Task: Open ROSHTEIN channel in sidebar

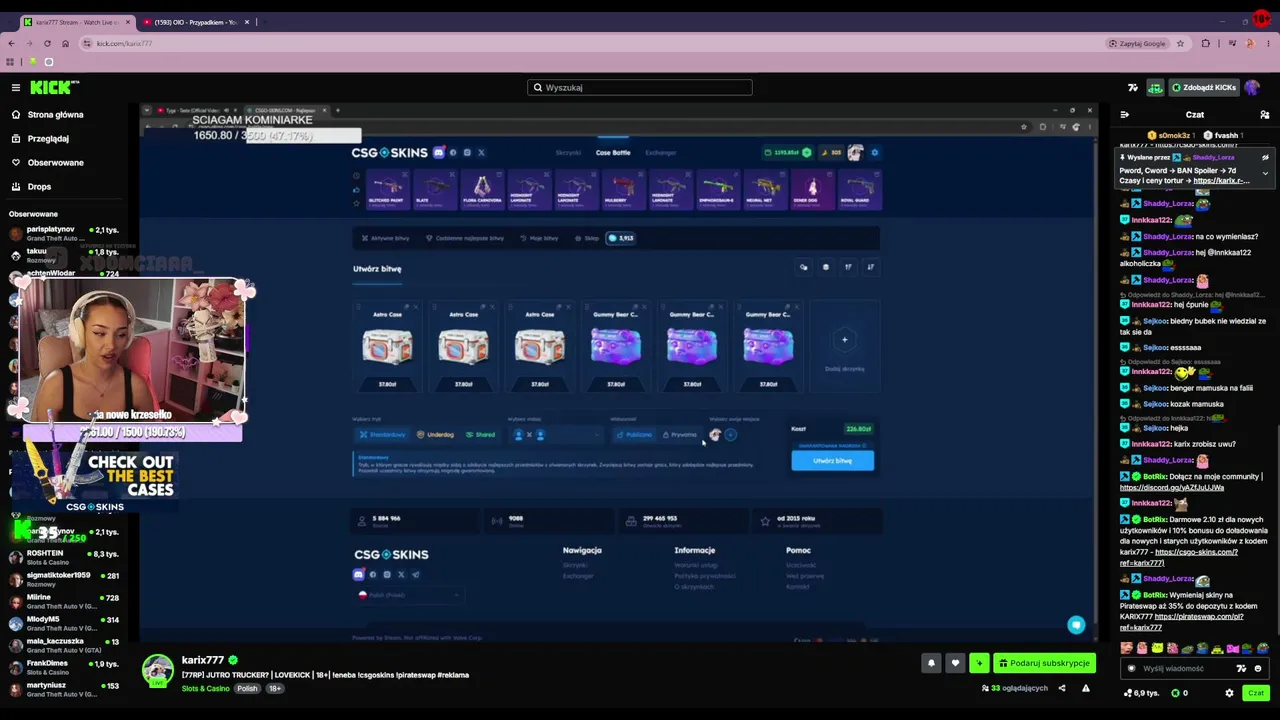Action: (65, 557)
